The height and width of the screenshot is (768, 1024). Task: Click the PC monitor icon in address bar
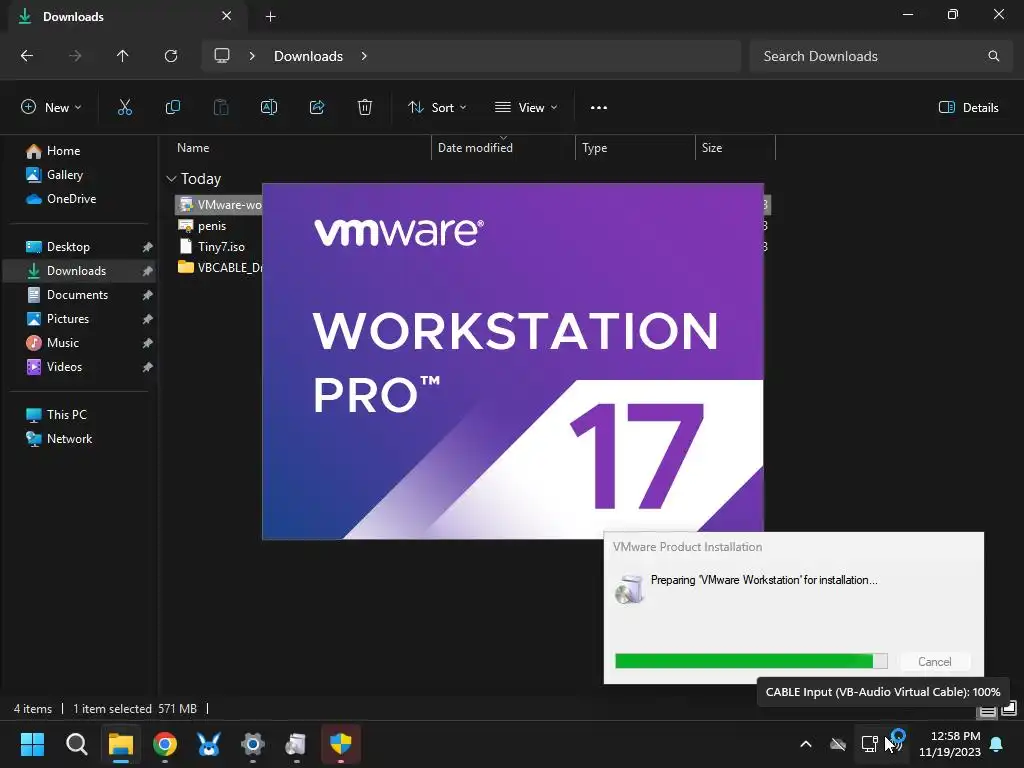click(222, 56)
